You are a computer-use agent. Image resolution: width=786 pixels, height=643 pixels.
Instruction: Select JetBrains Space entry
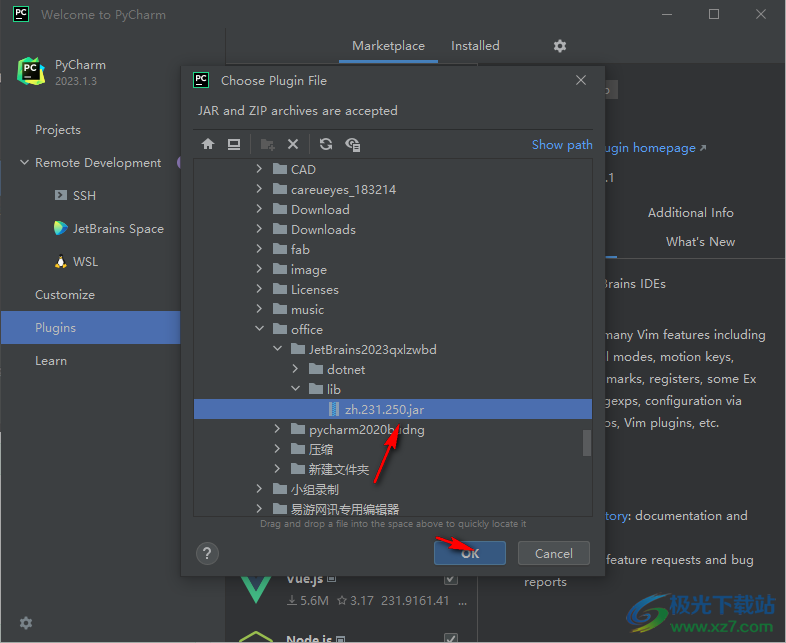(x=118, y=229)
